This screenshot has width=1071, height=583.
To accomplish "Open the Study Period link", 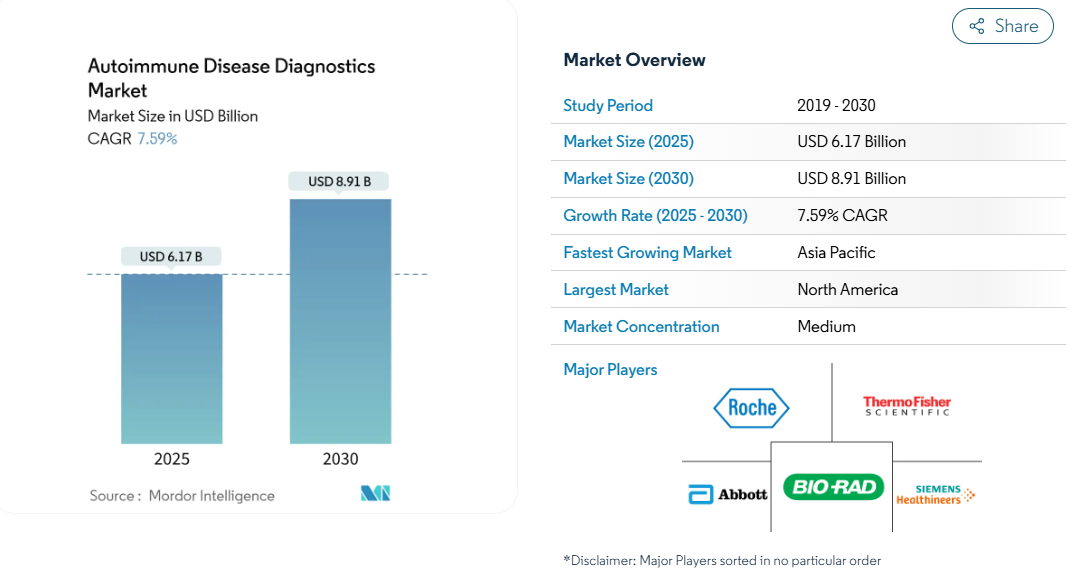I will tap(608, 105).
